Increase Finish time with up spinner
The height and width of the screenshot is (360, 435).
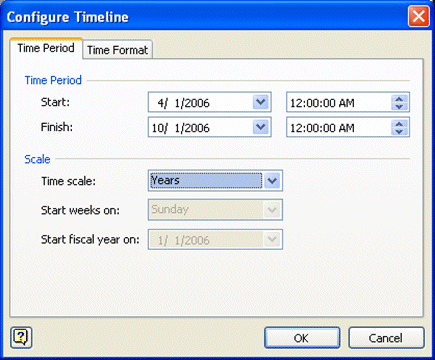tap(399, 124)
